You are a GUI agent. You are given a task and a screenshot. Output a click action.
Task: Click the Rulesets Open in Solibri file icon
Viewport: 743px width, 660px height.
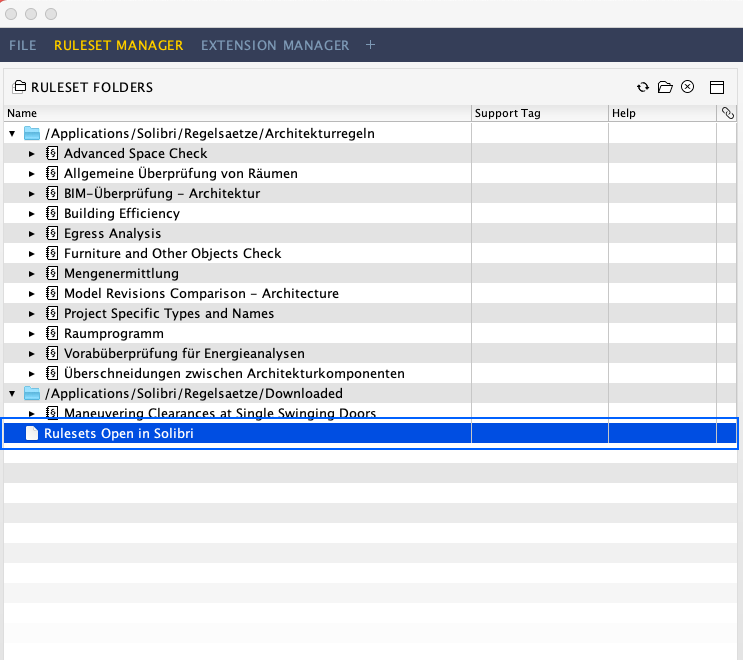point(32,433)
